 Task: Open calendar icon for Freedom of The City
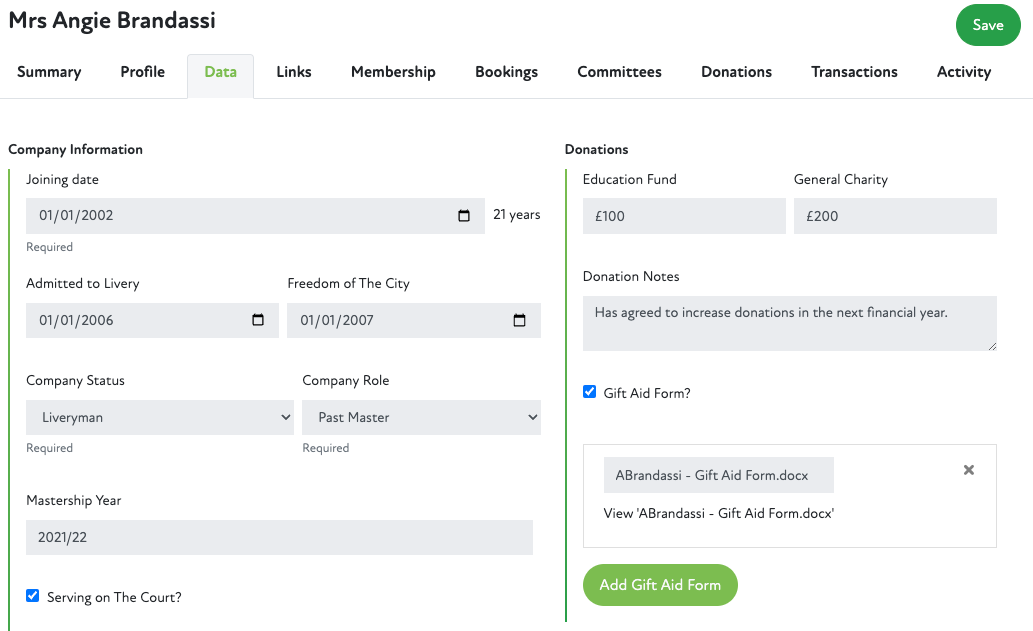point(519,321)
